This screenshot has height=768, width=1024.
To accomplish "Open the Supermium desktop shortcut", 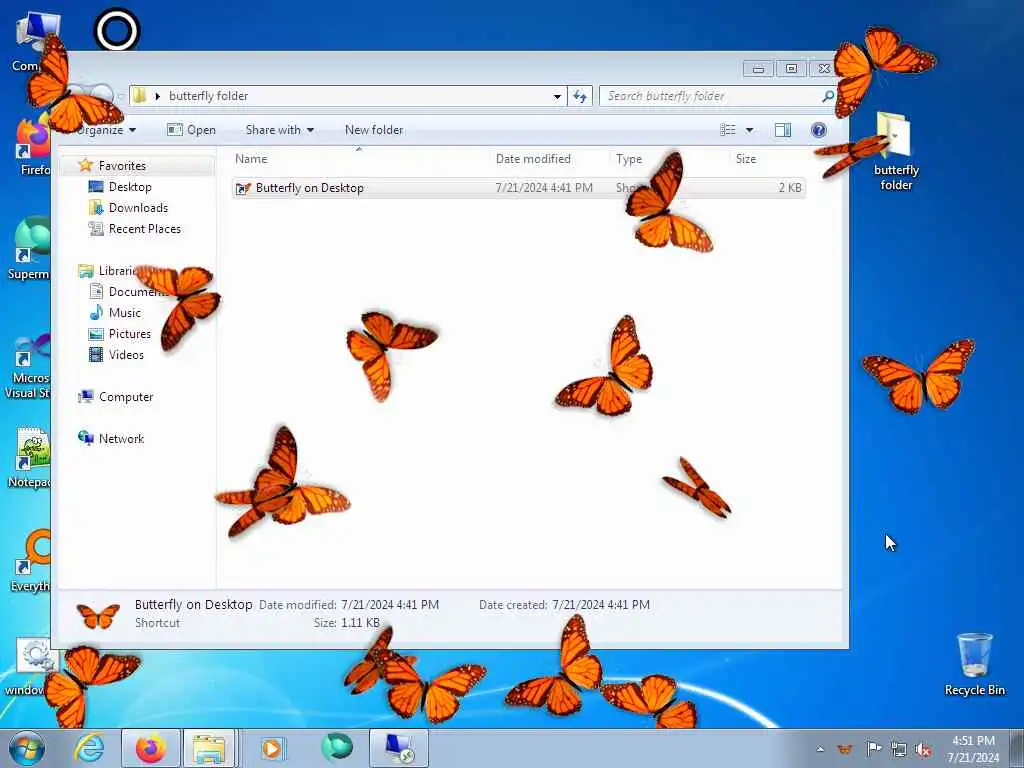I will (29, 248).
